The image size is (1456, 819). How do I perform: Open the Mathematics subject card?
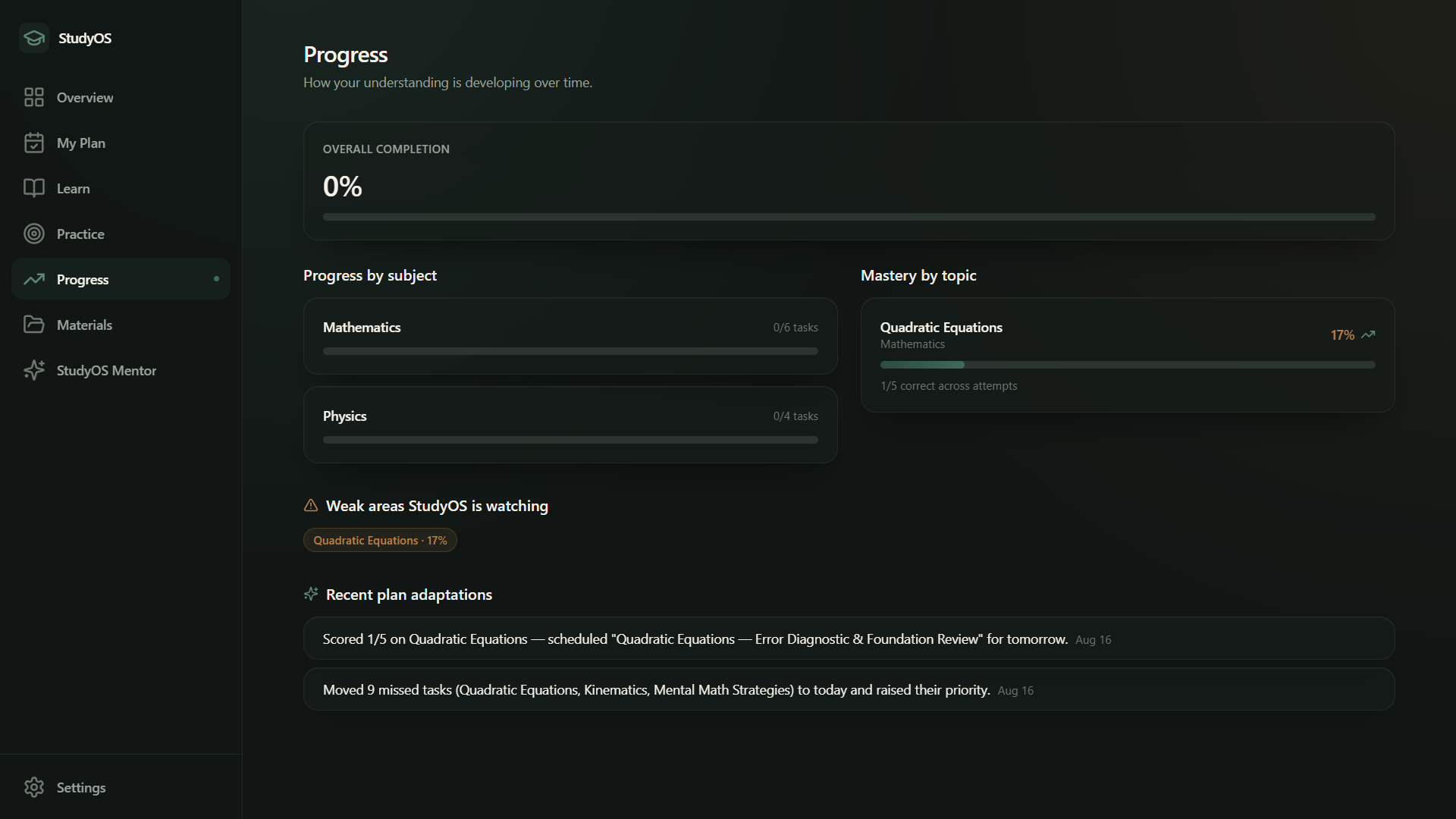[x=570, y=336]
